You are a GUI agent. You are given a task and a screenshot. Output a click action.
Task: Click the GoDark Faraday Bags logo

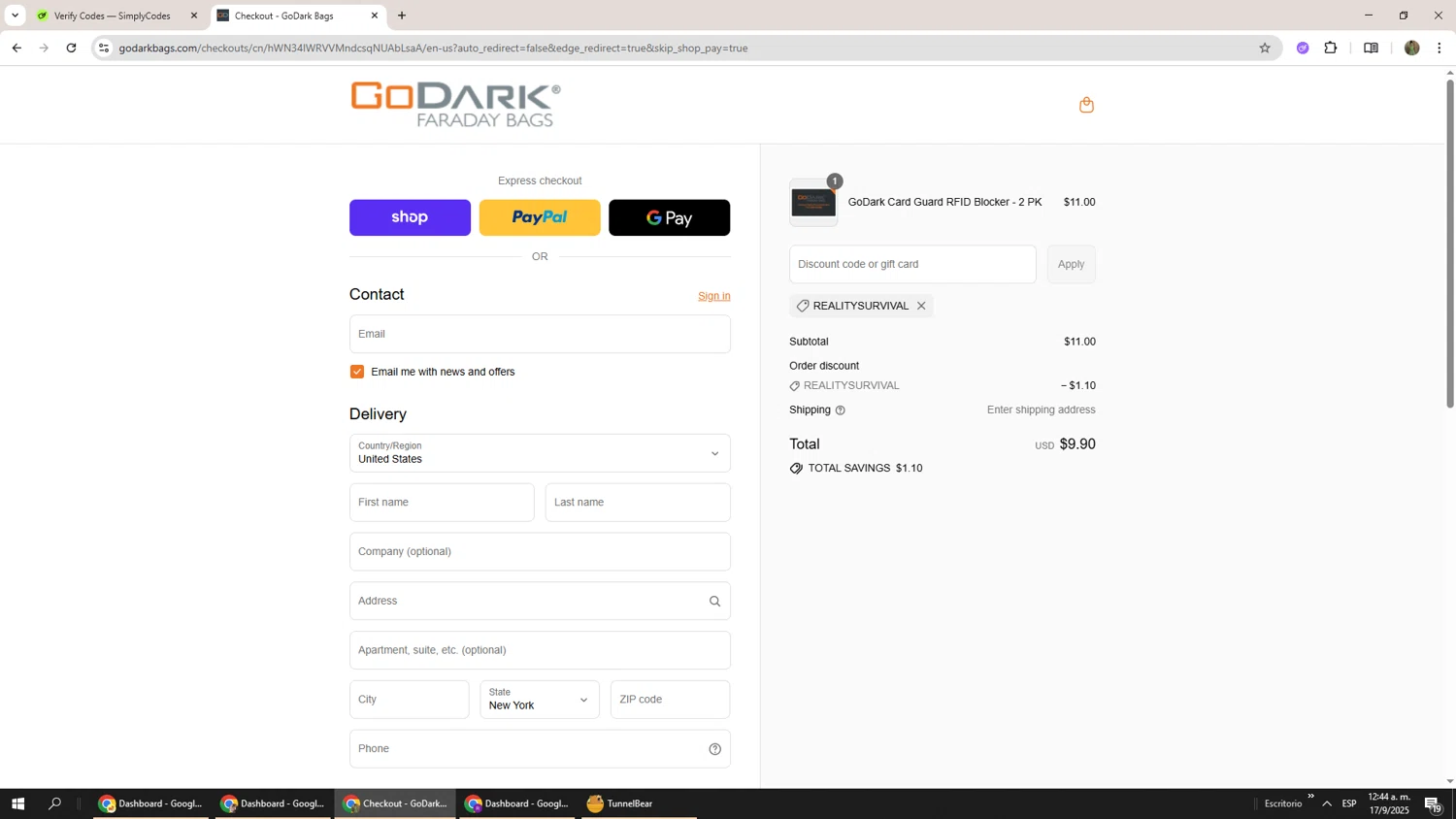pos(455,105)
